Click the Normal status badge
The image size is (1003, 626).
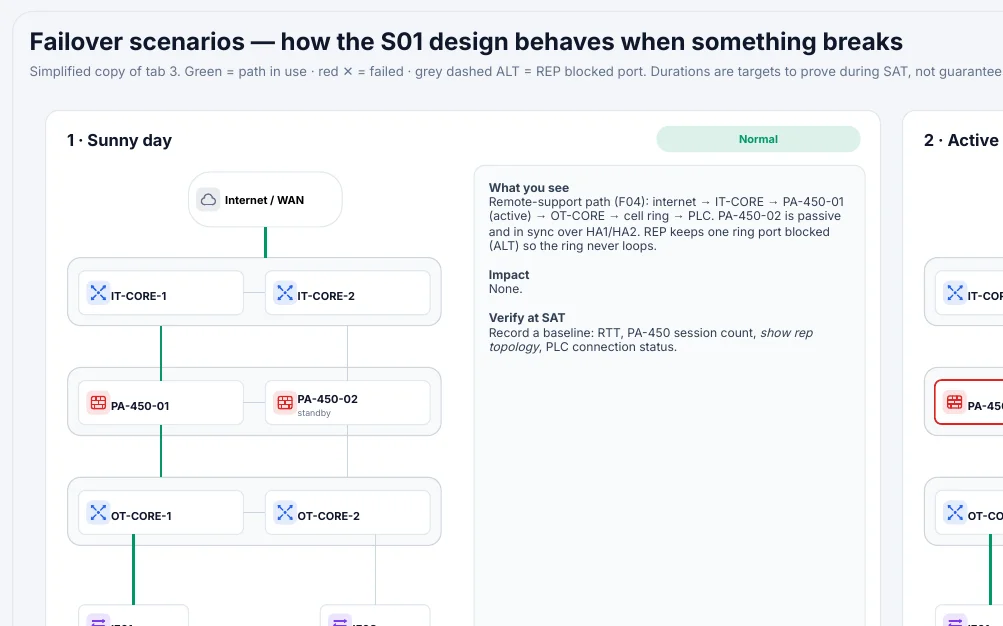pos(758,139)
